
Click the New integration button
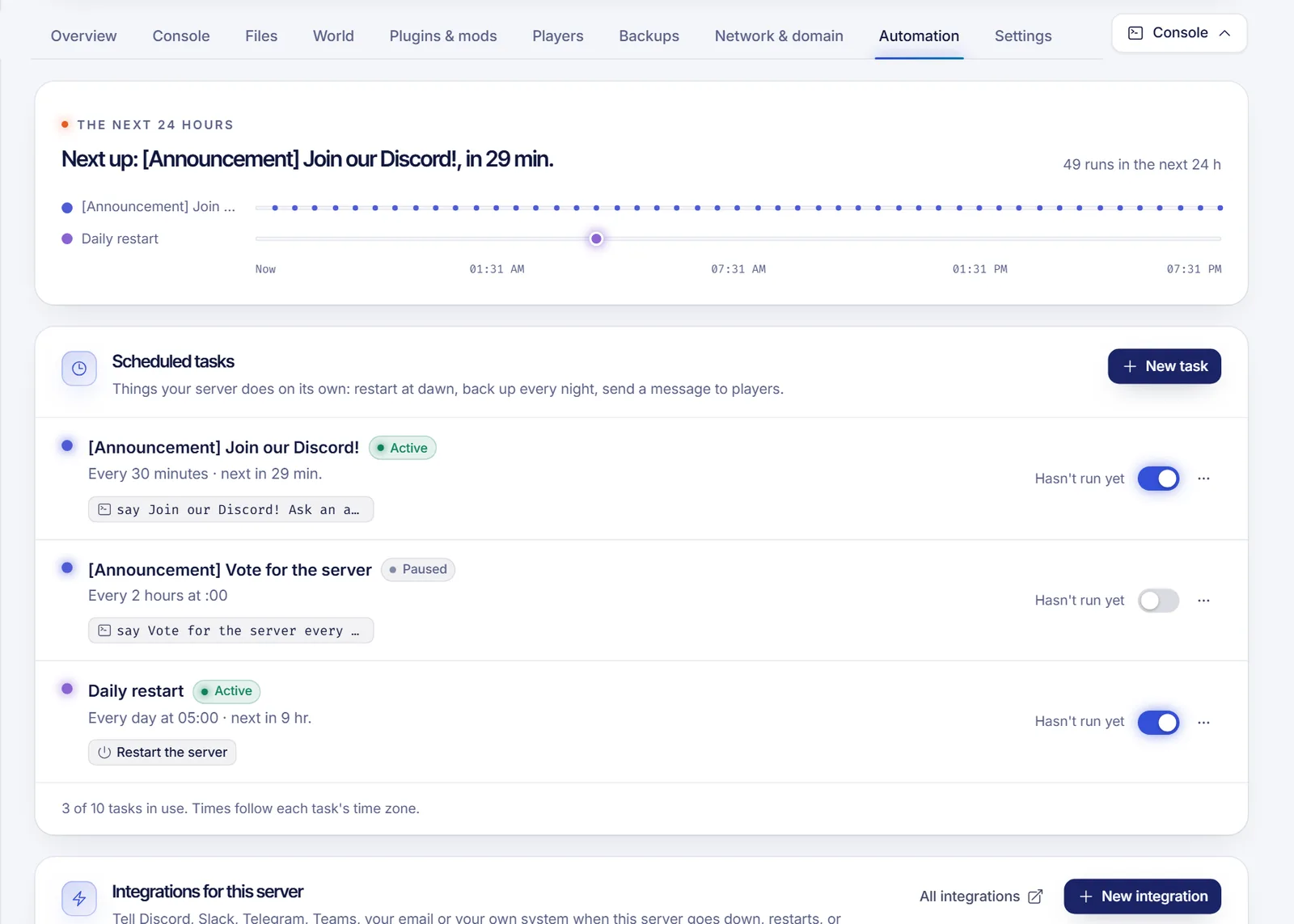pos(1142,897)
